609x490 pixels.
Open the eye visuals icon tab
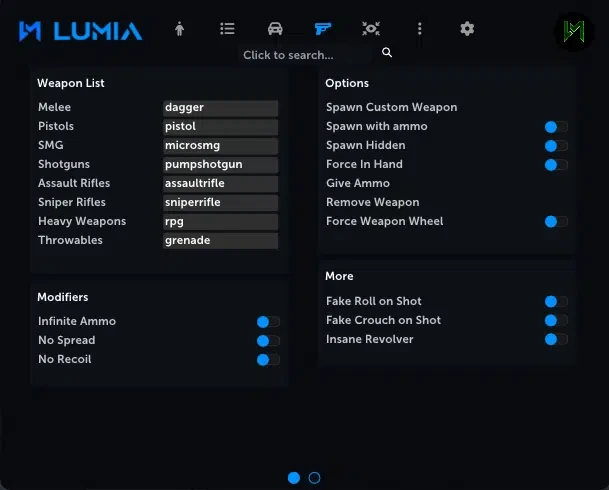[x=371, y=29]
